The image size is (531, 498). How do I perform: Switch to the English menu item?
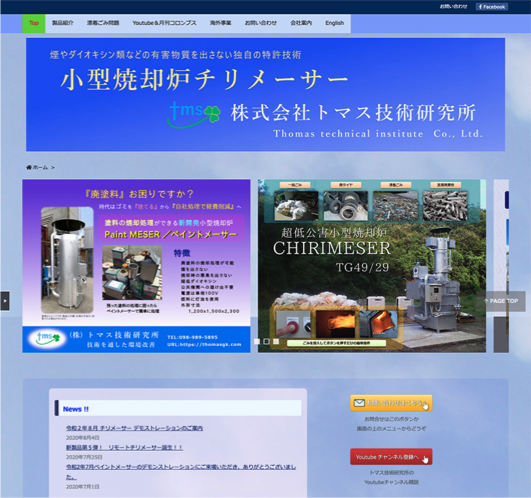pos(335,23)
